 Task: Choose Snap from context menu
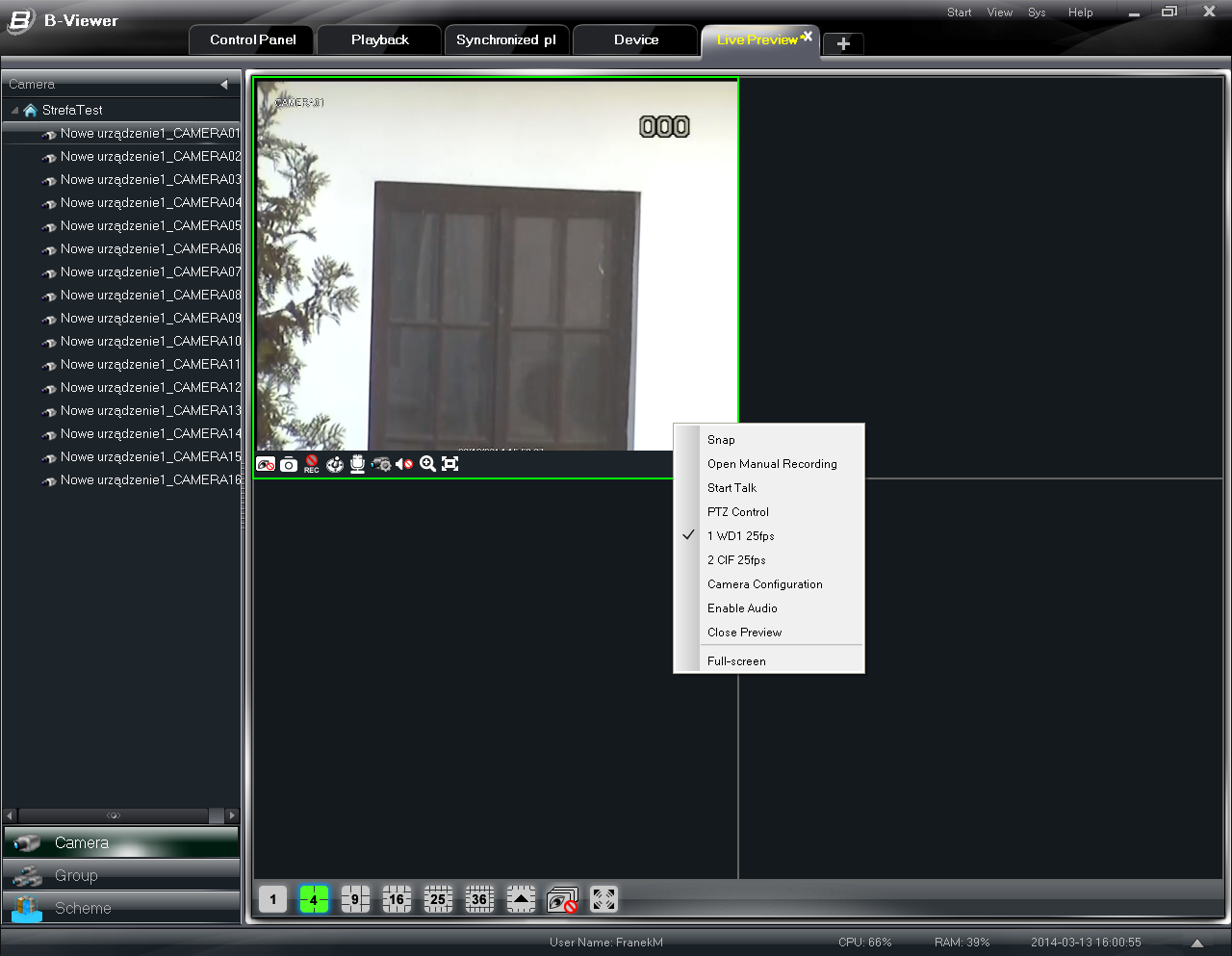[769, 440]
